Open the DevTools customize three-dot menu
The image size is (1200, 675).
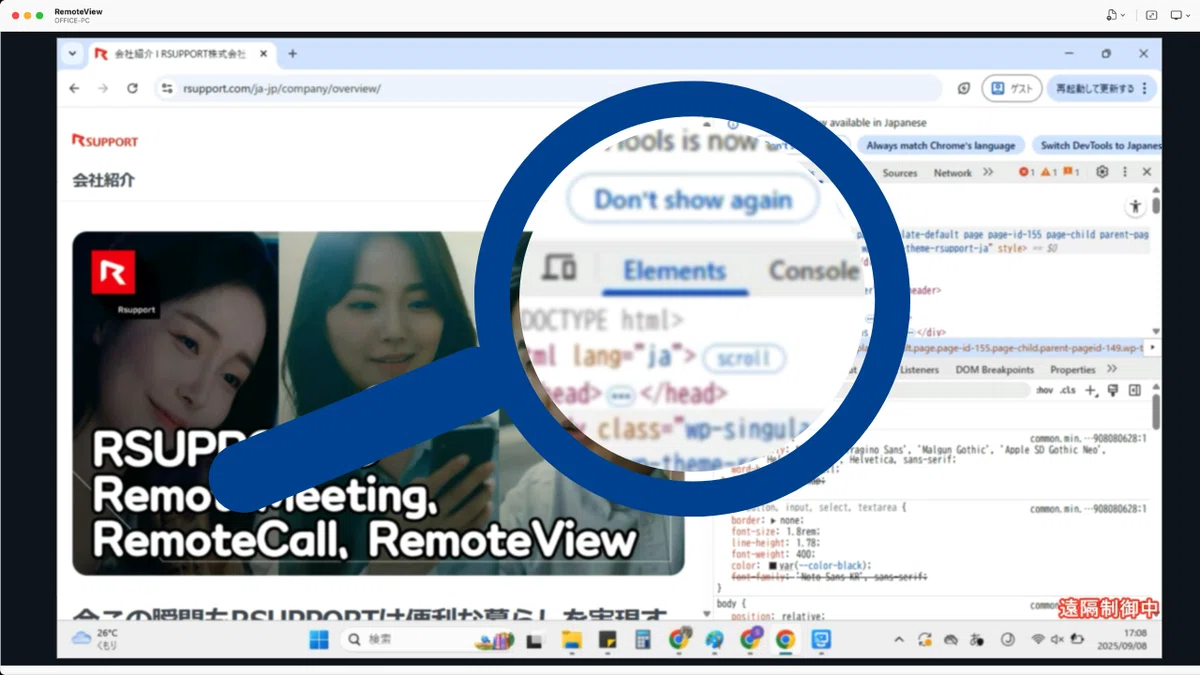click(1125, 172)
